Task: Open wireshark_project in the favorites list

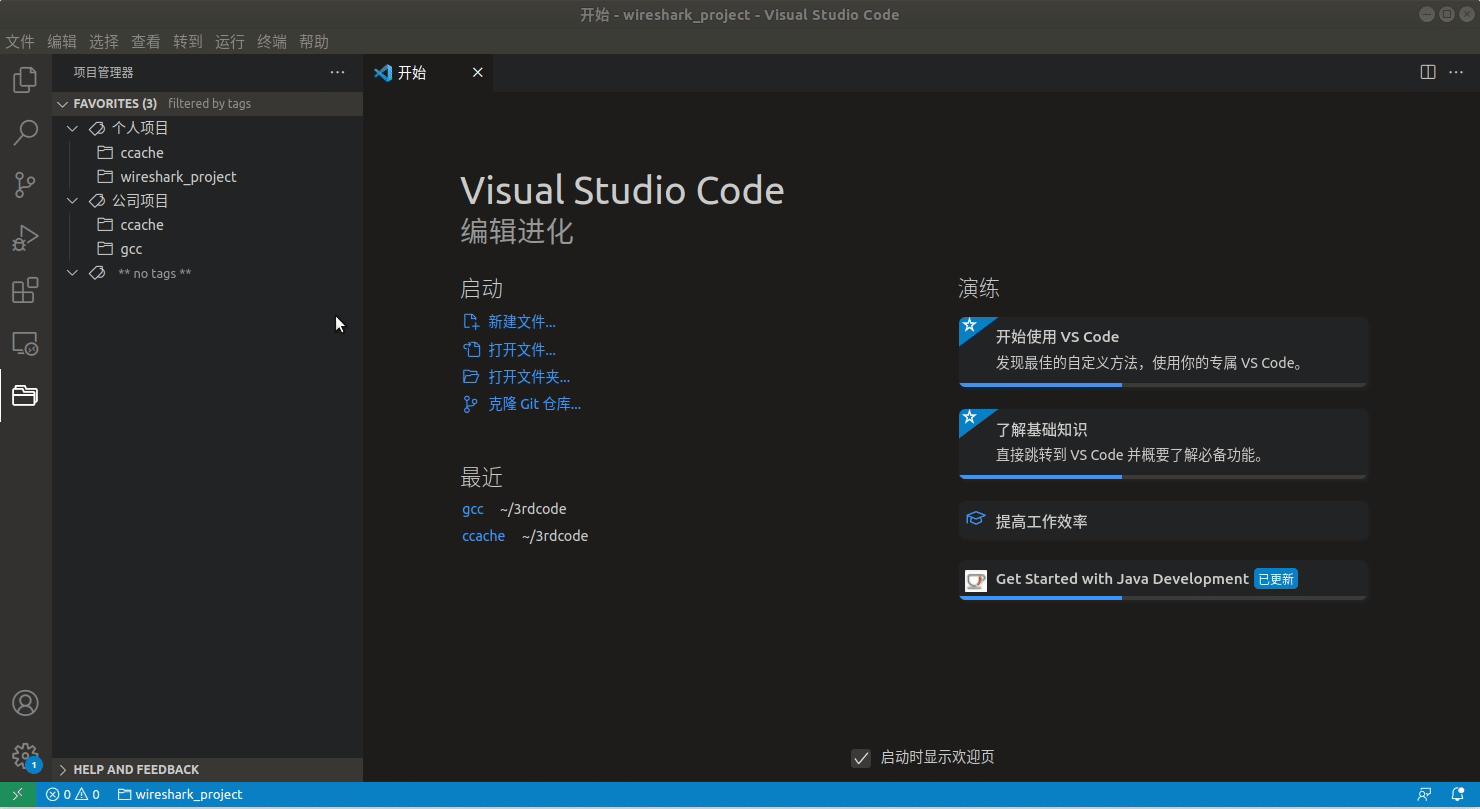Action: (x=178, y=177)
